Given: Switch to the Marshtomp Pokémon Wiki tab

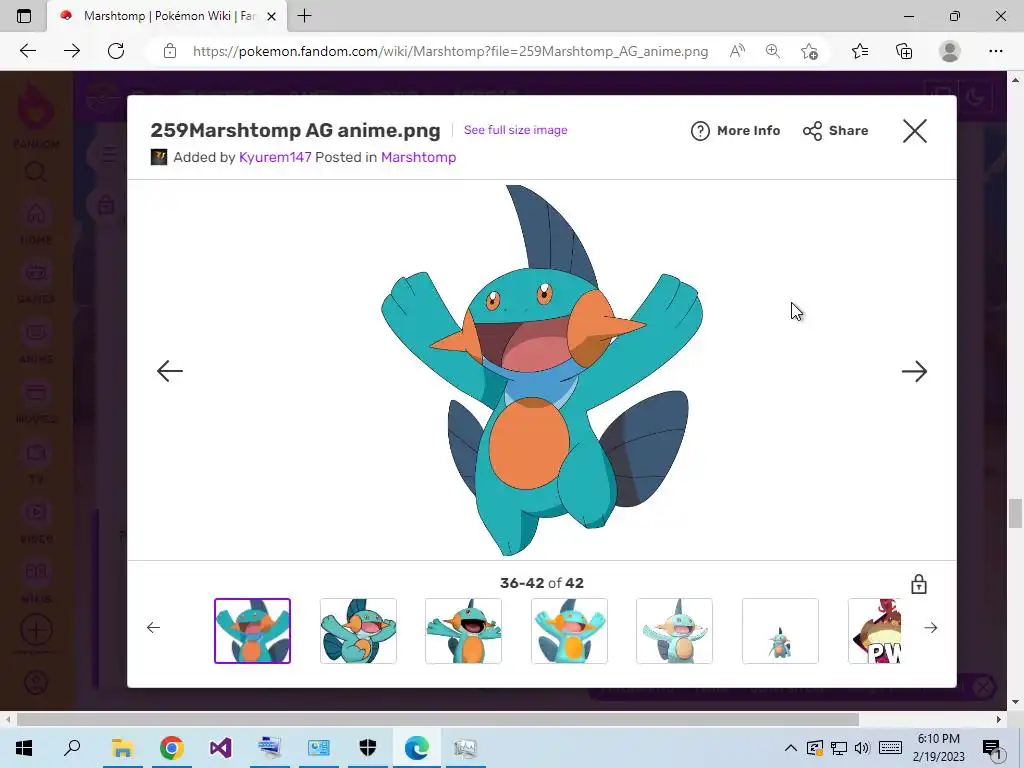Looking at the screenshot, I should pyautogui.click(x=168, y=16).
